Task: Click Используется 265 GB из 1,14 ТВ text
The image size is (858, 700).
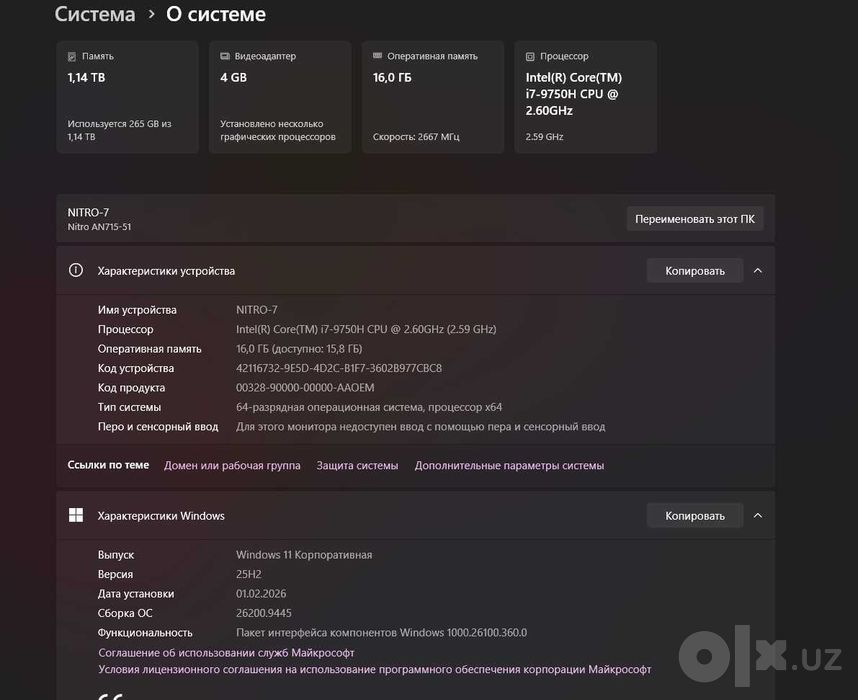Action: [119, 130]
